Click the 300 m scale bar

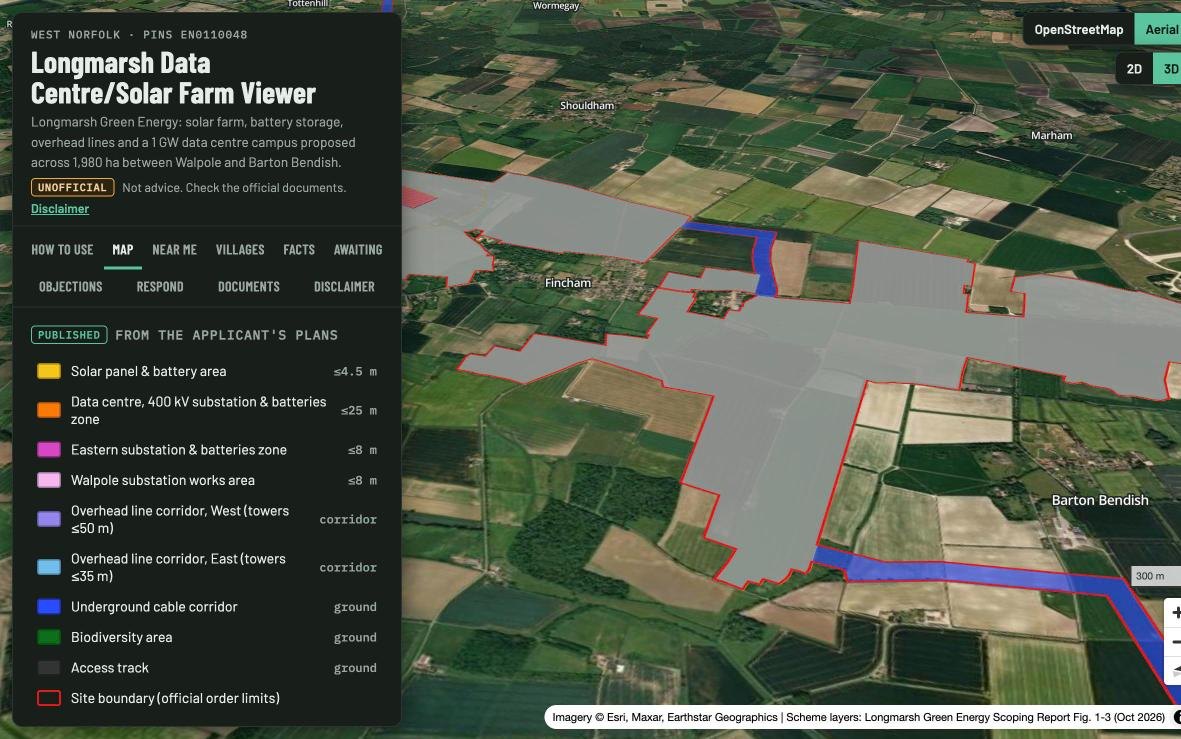1155,576
